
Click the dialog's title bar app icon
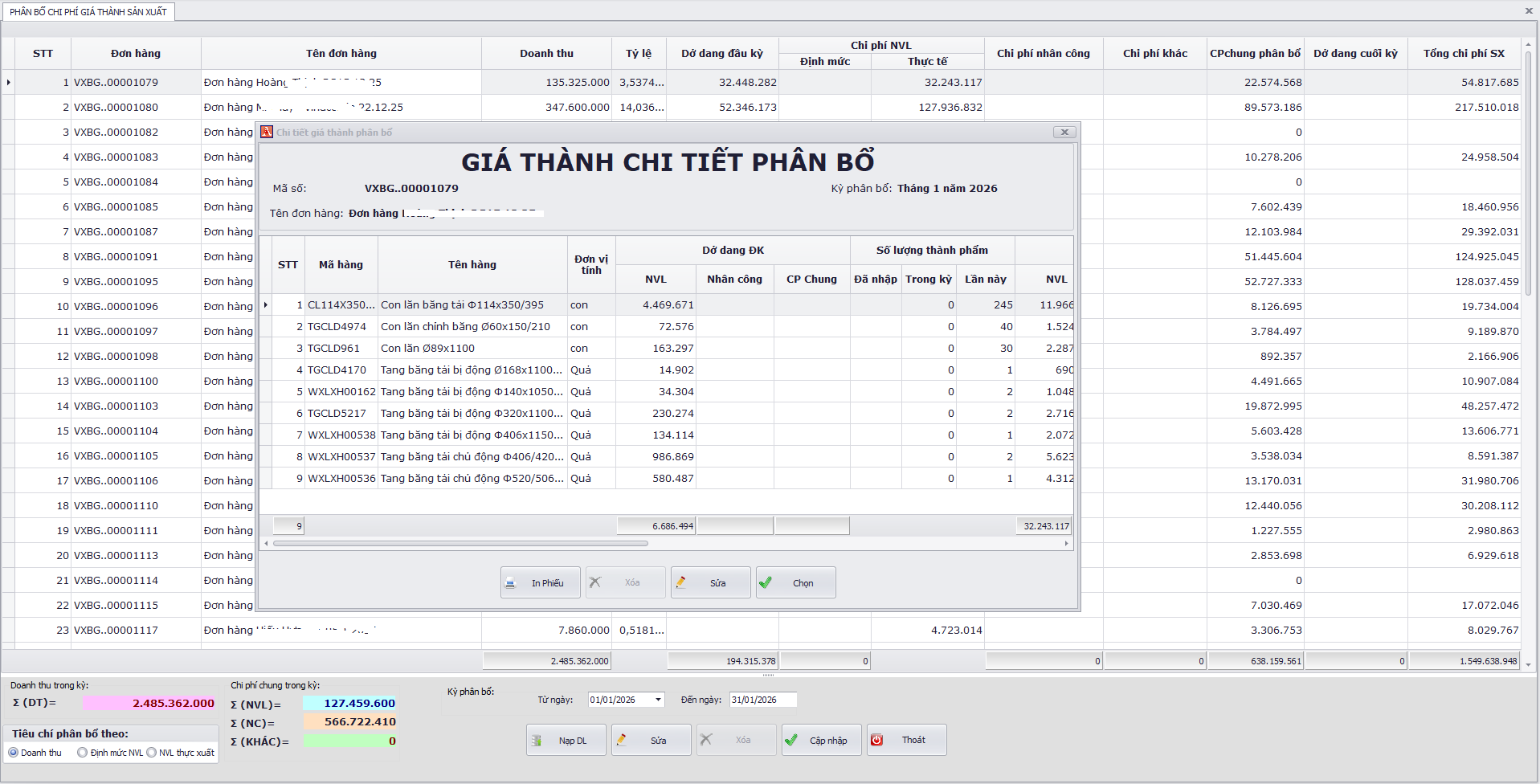coord(267,133)
